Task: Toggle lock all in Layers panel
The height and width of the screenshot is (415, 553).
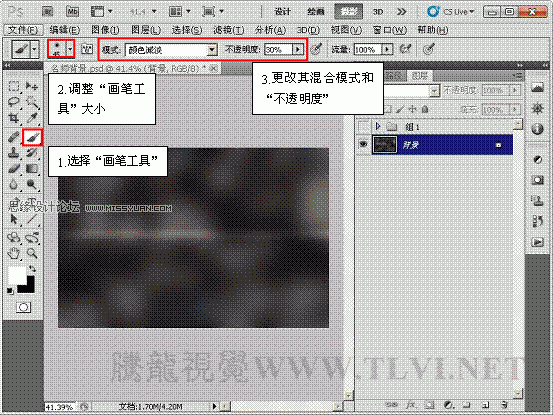Action: coord(425,109)
